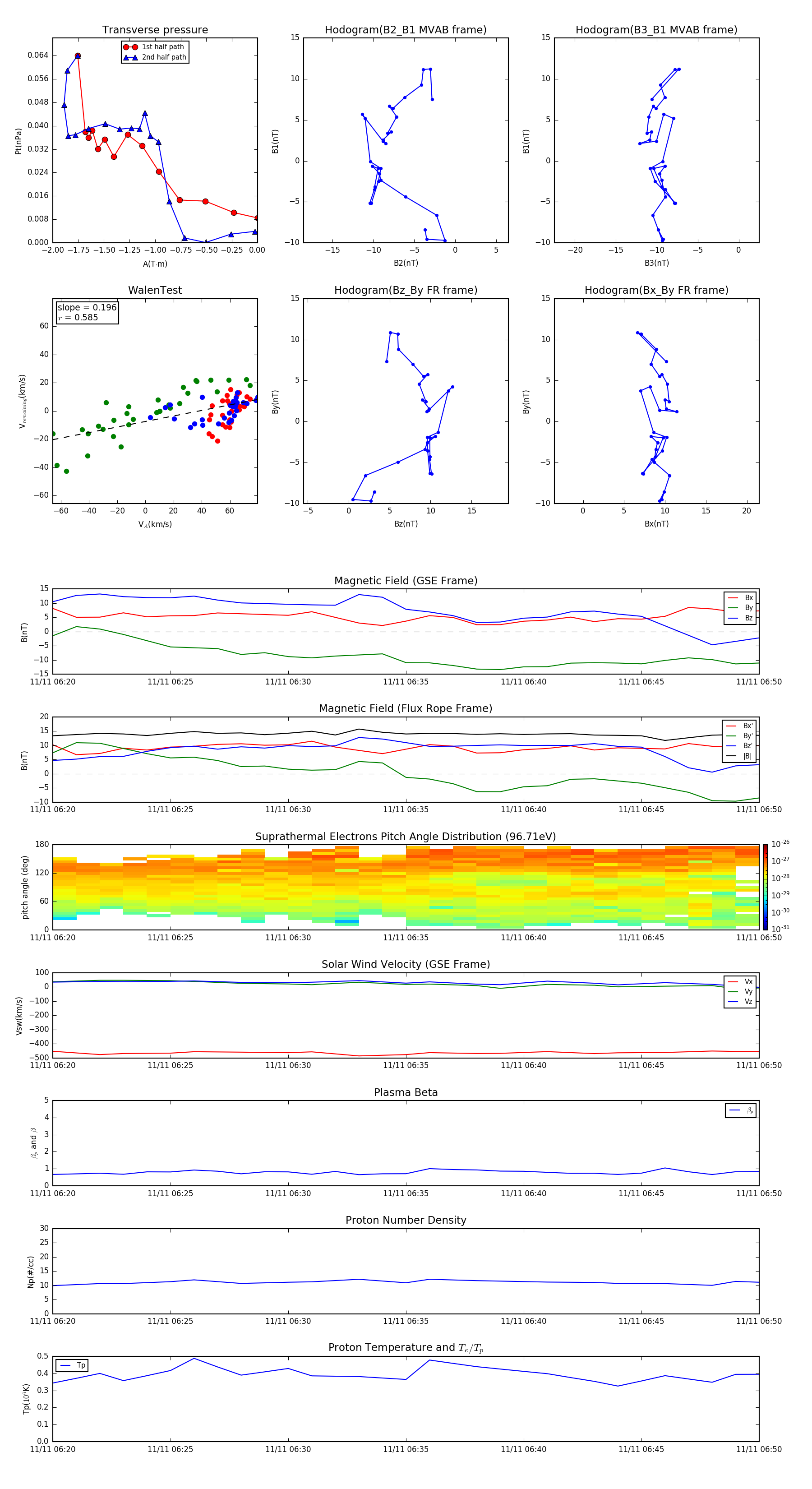The height and width of the screenshot is (1489, 812).
Task: Click the 'Tp(10^6K)' y-axis label
Action: tap(26, 1399)
